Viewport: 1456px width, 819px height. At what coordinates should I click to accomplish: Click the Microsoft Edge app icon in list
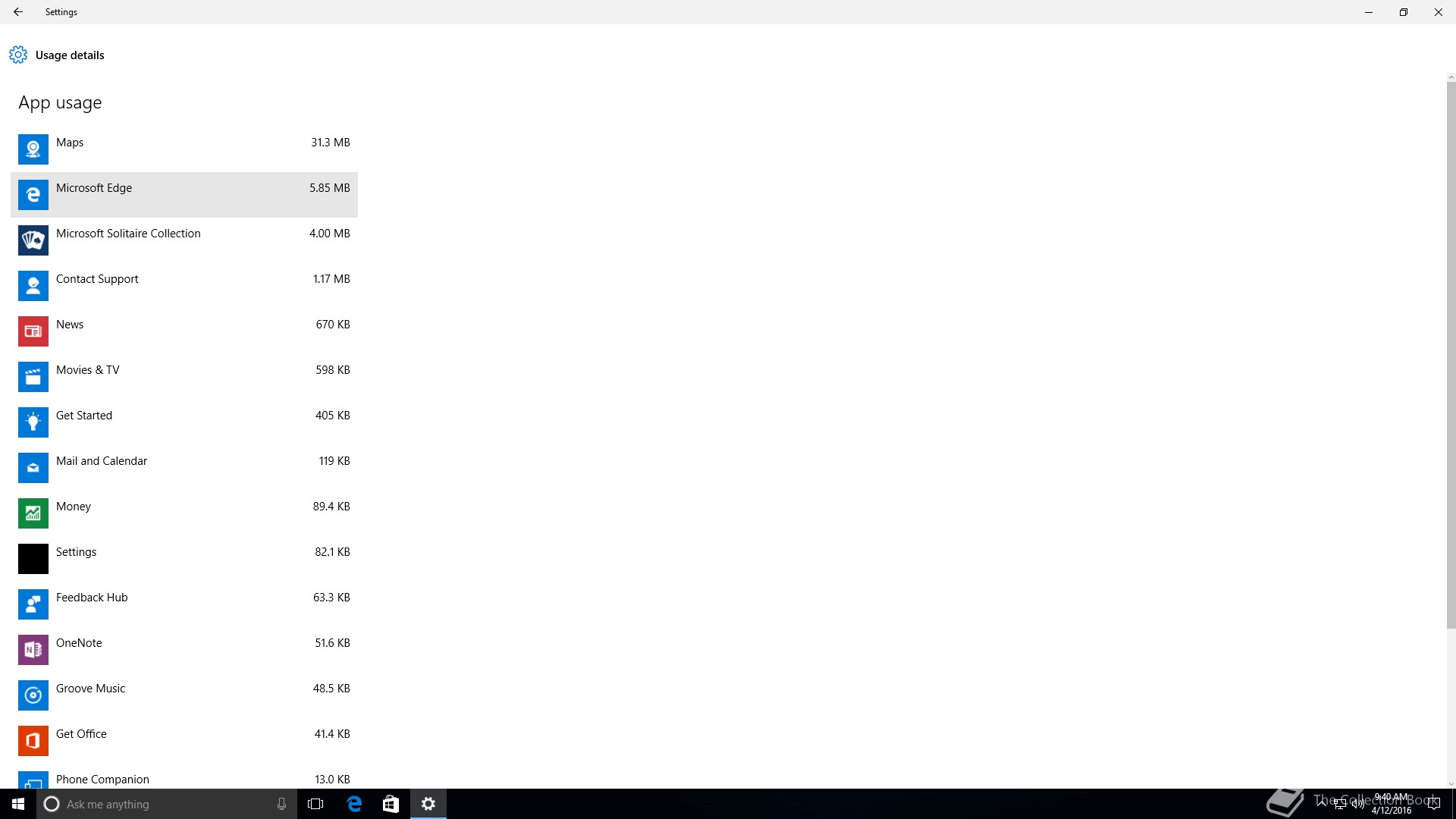[33, 195]
